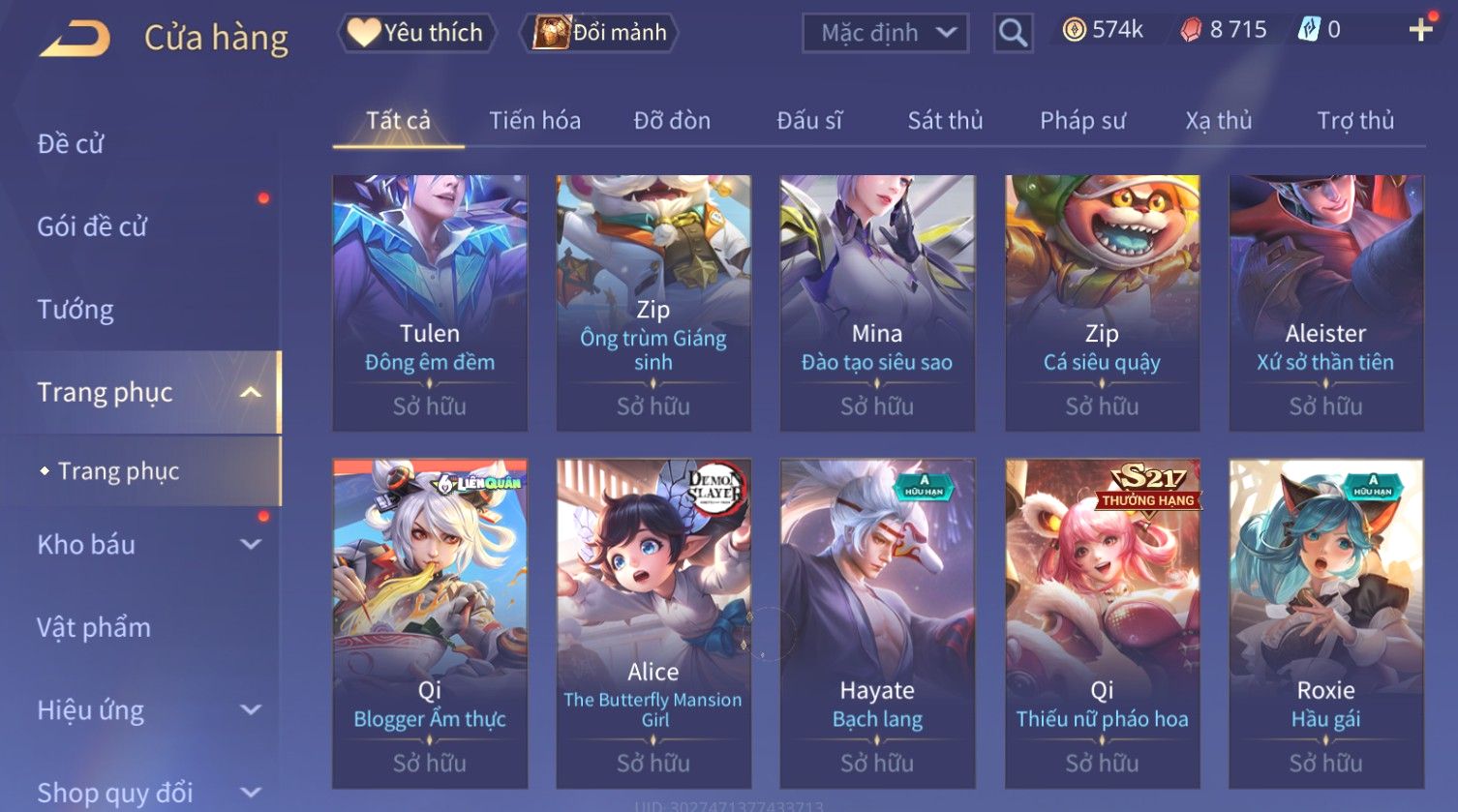This screenshot has width=1458, height=812.
Task: Open the Gói đề cử sidebar item
Action: 92,226
